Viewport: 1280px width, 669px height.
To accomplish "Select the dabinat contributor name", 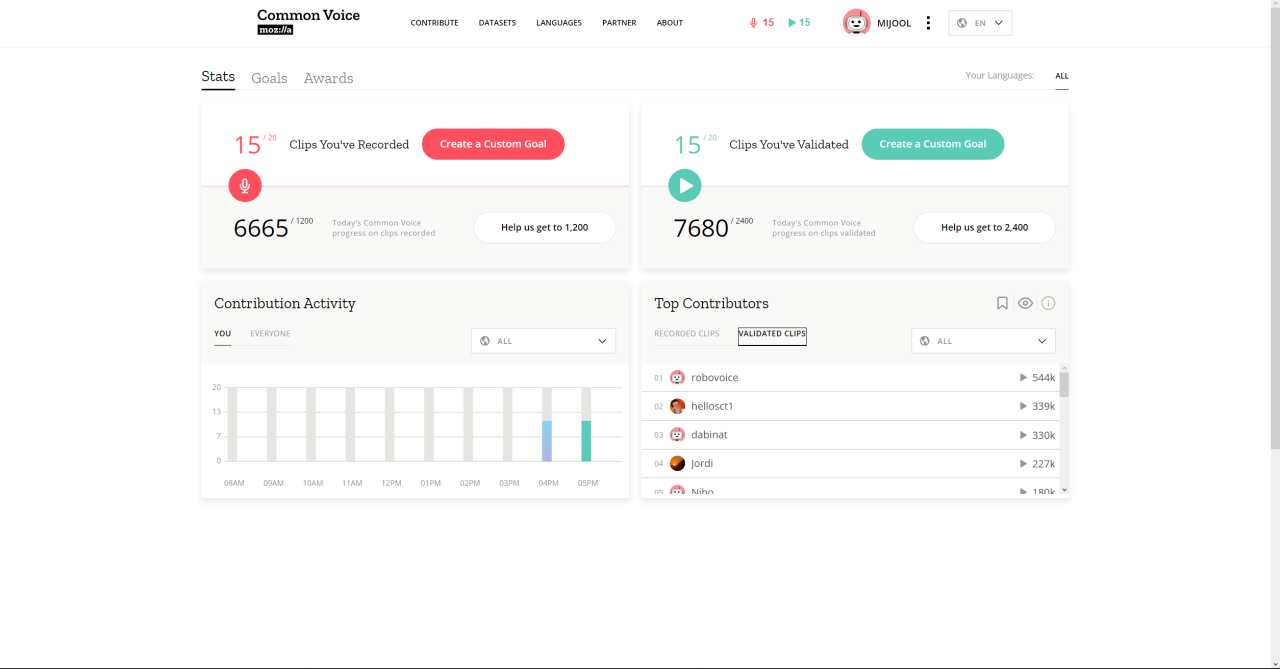I will (709, 435).
